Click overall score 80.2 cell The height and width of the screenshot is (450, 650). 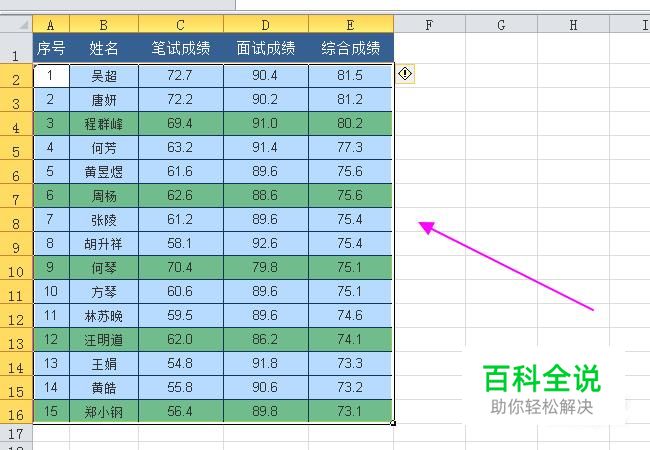pos(351,123)
